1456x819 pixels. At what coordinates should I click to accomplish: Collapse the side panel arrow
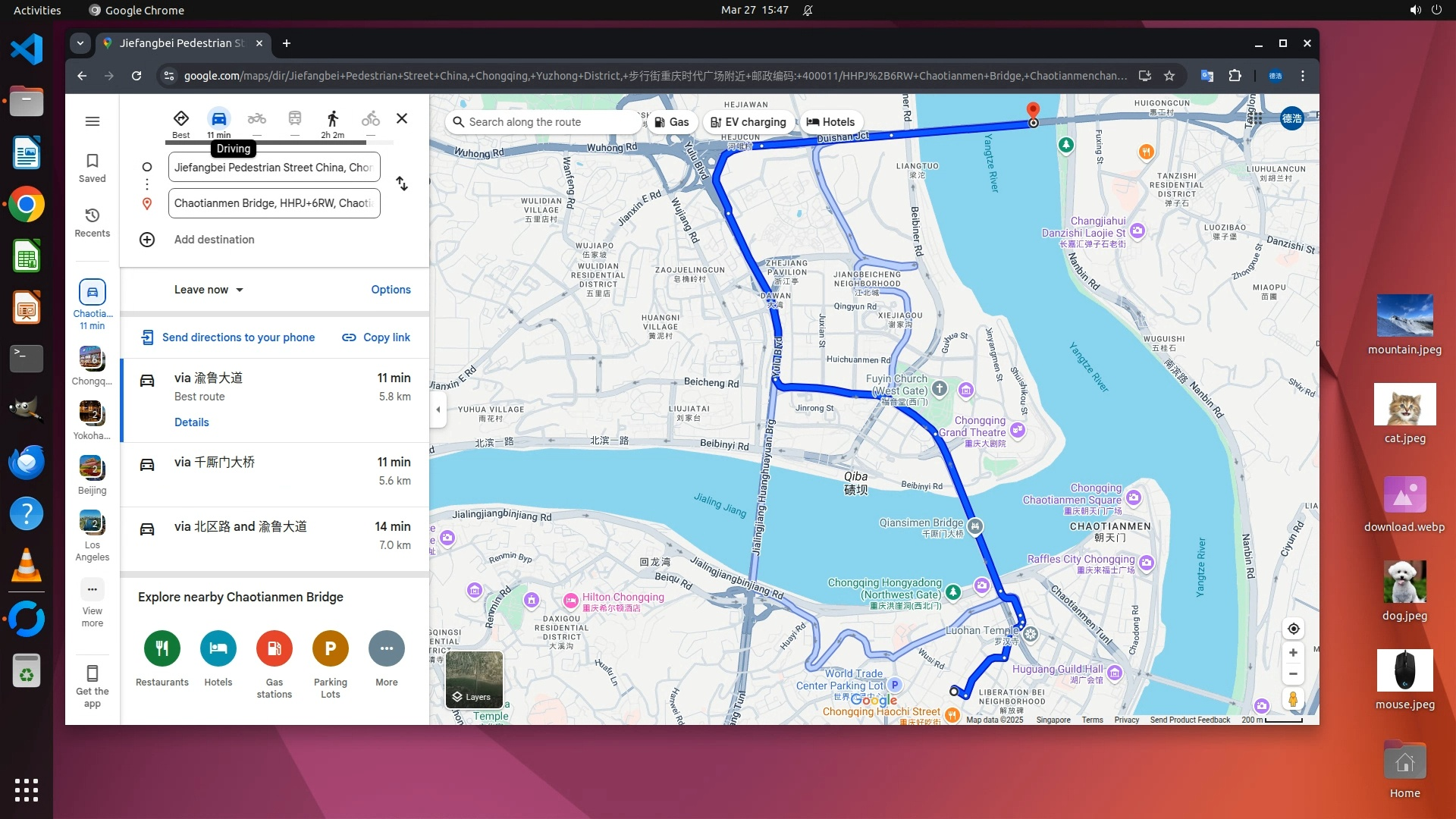pos(438,409)
